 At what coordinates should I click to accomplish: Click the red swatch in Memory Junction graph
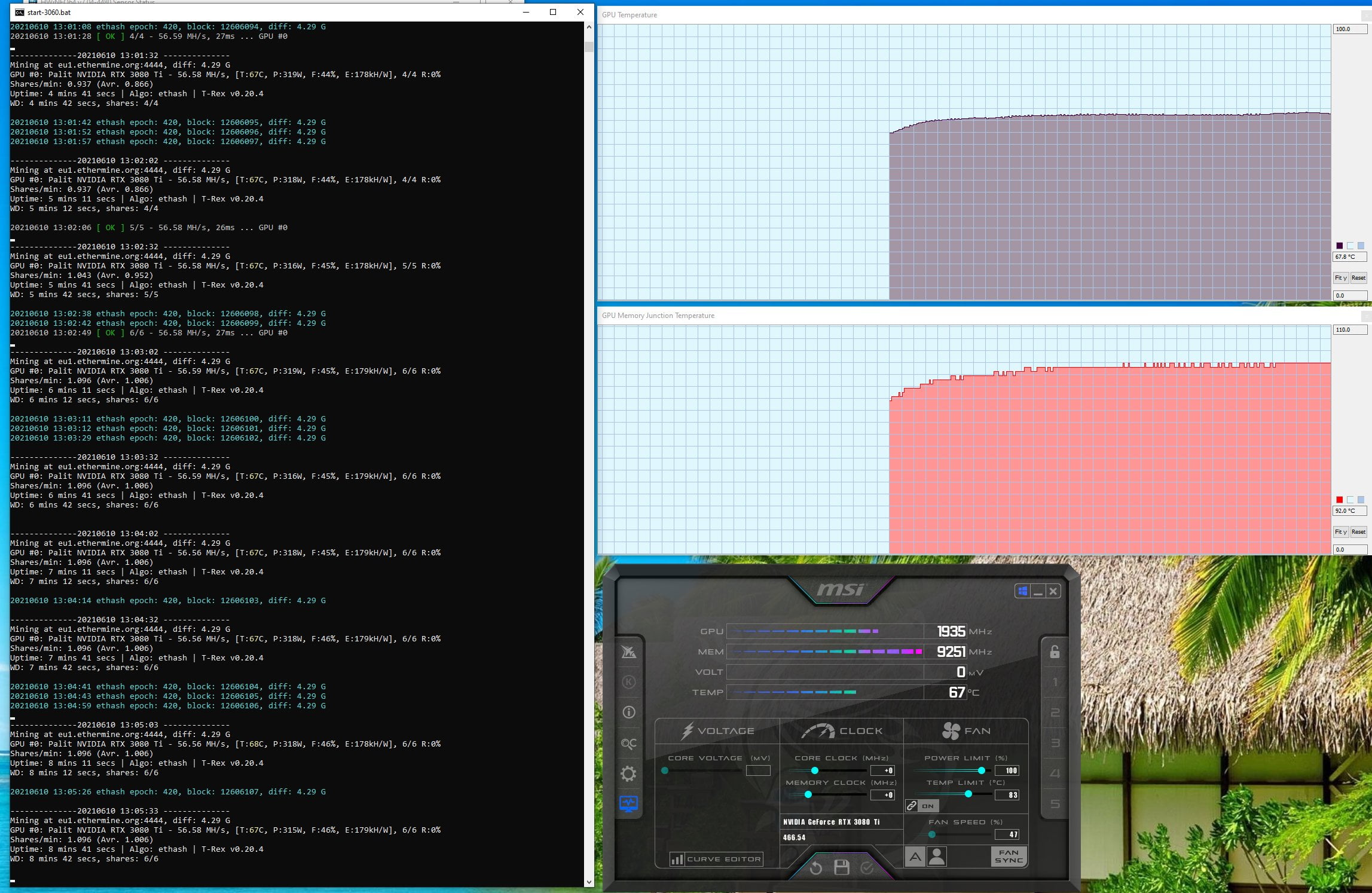1340,500
